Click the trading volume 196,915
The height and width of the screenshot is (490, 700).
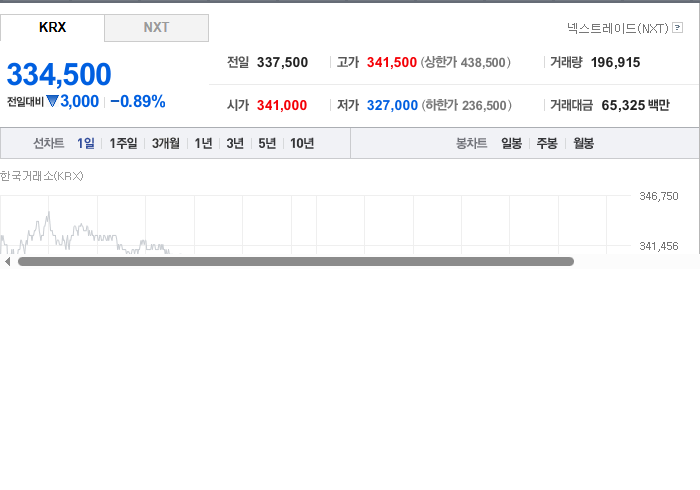pos(615,62)
